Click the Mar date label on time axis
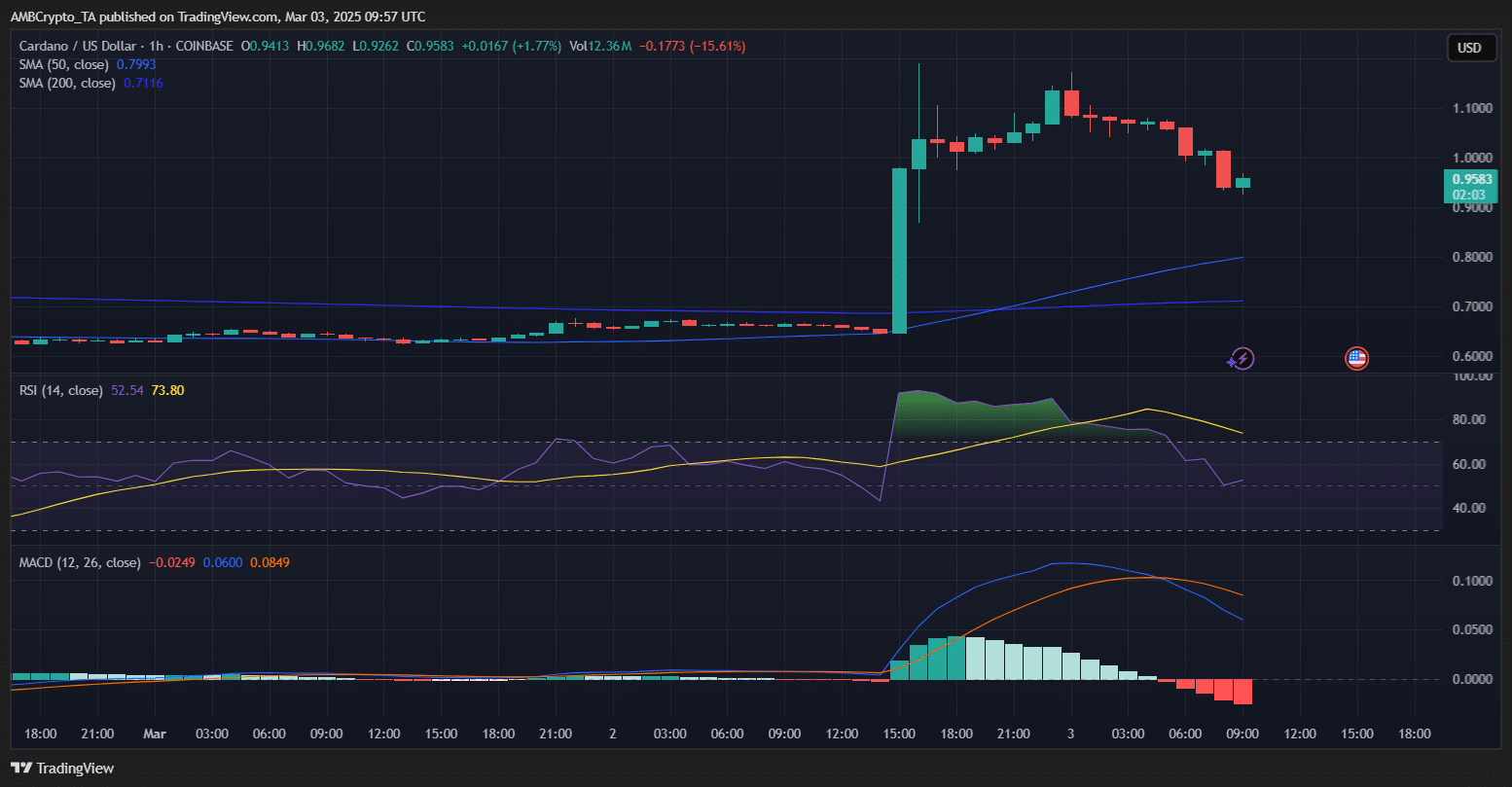1512x787 pixels. (x=155, y=733)
